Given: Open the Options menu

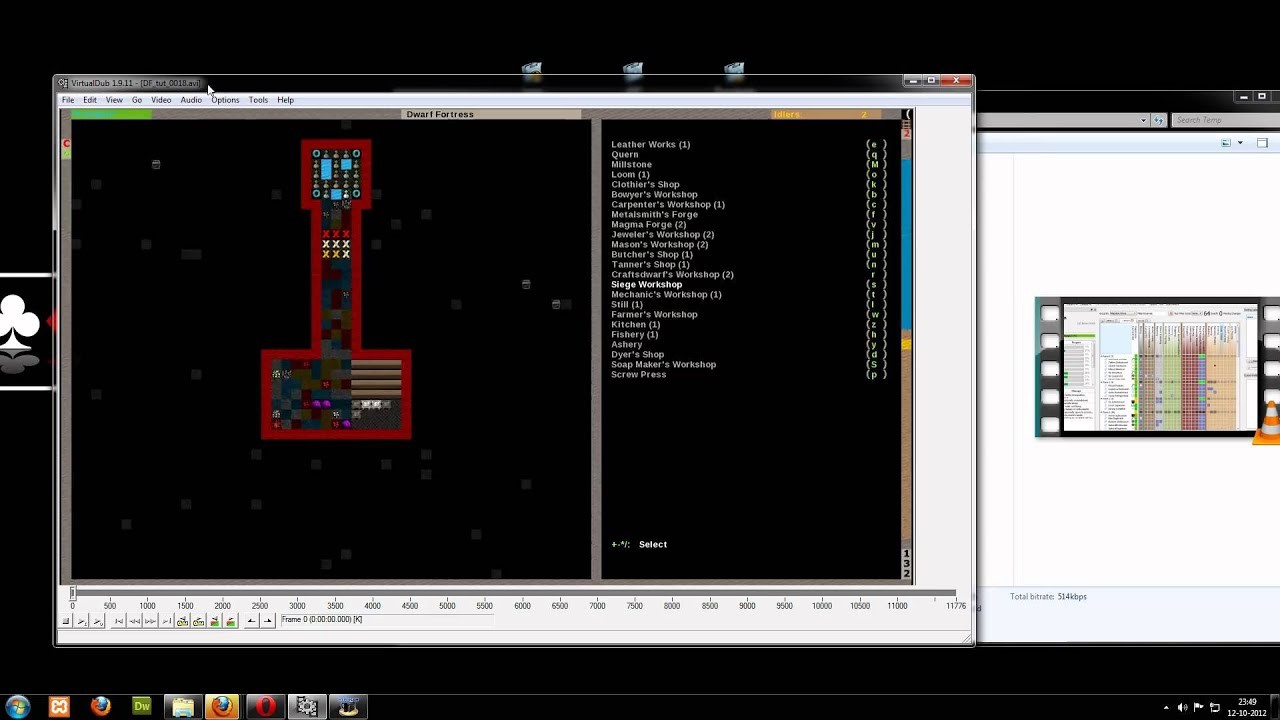Looking at the screenshot, I should pyautogui.click(x=225, y=100).
